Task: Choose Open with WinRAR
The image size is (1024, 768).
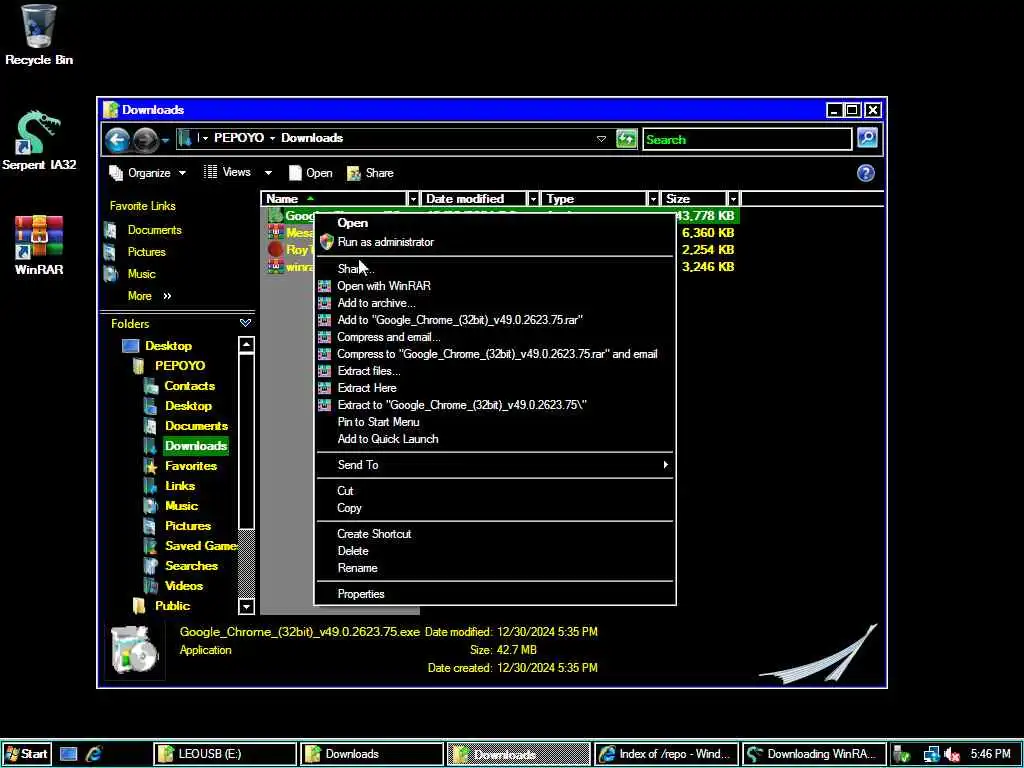Action: click(x=494, y=286)
